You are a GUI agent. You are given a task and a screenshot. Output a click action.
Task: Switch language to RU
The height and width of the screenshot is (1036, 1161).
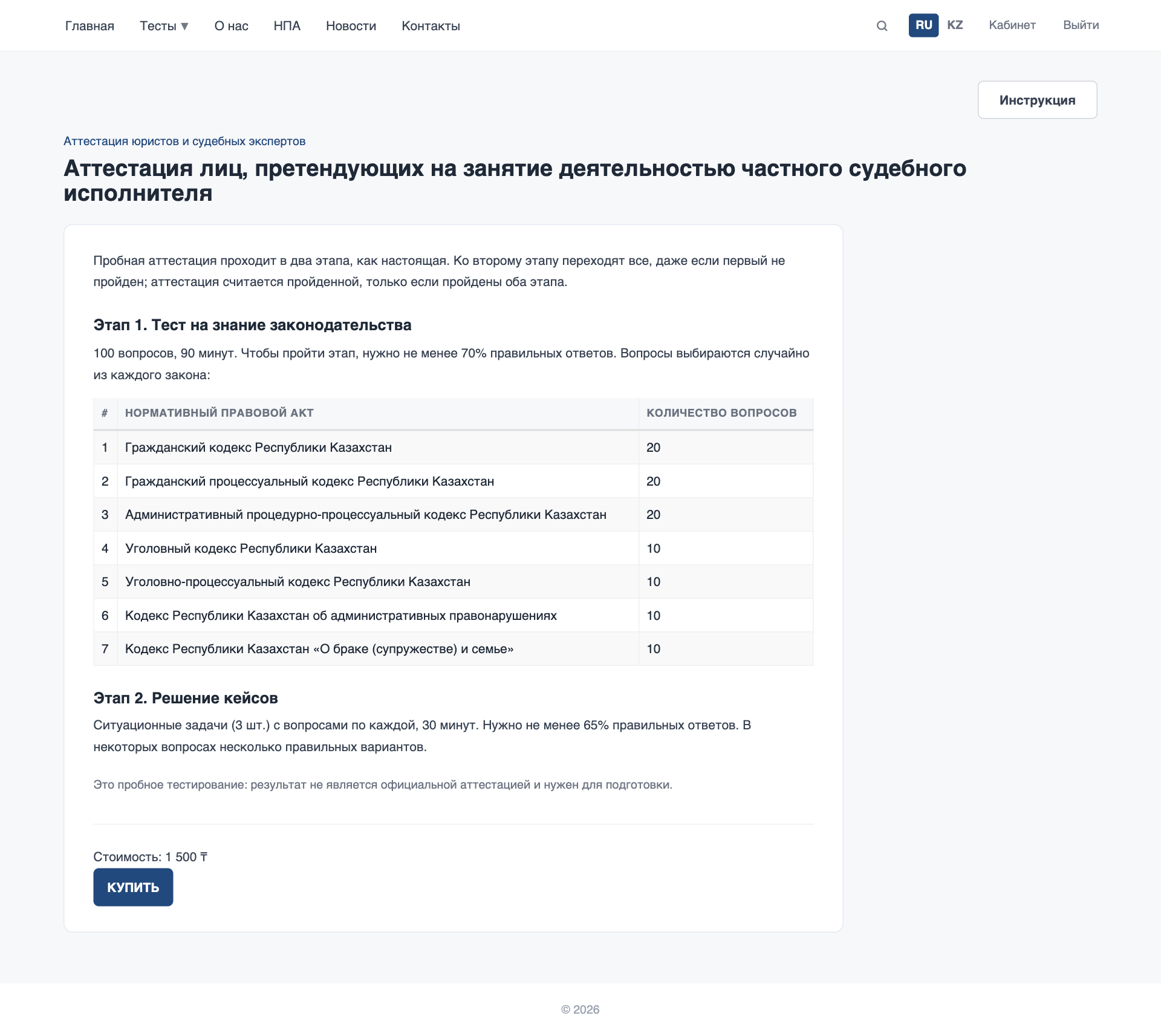[923, 25]
